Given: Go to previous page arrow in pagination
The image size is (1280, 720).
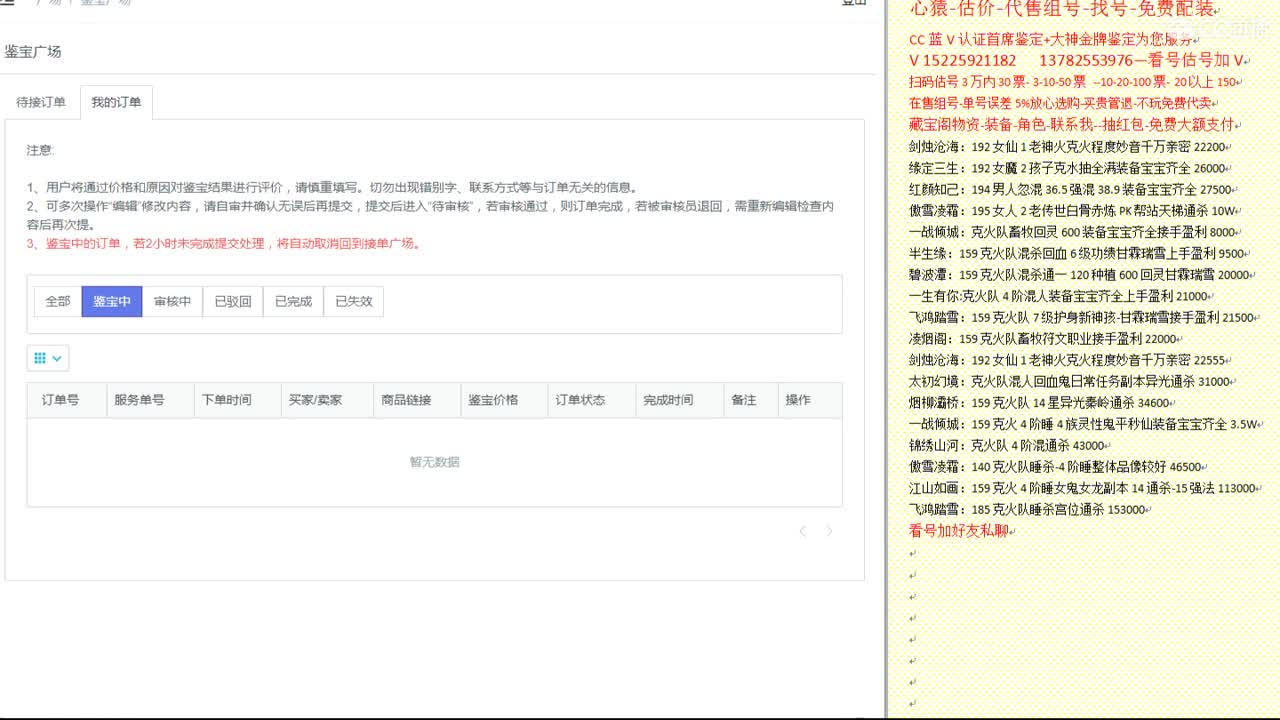Looking at the screenshot, I should (x=802, y=531).
